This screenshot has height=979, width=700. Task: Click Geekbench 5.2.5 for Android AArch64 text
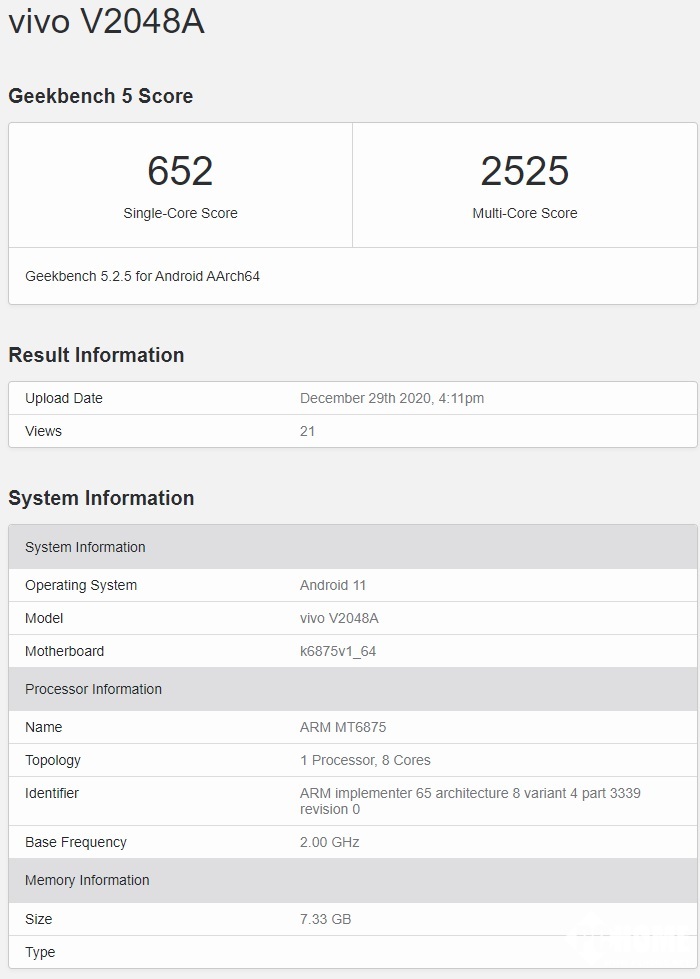click(142, 276)
